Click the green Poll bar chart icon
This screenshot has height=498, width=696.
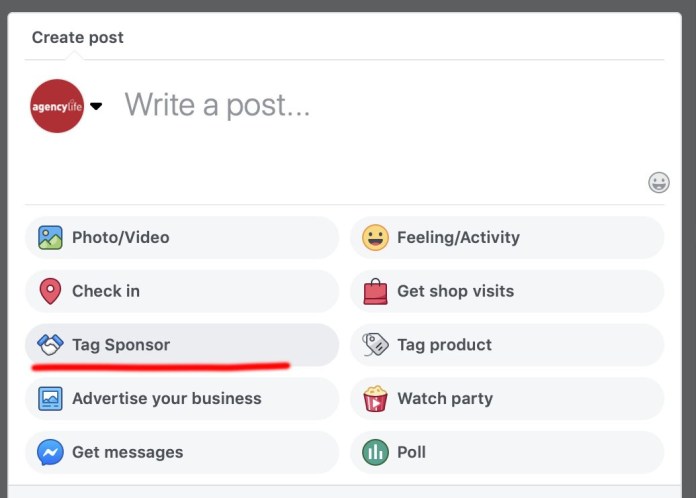point(375,452)
